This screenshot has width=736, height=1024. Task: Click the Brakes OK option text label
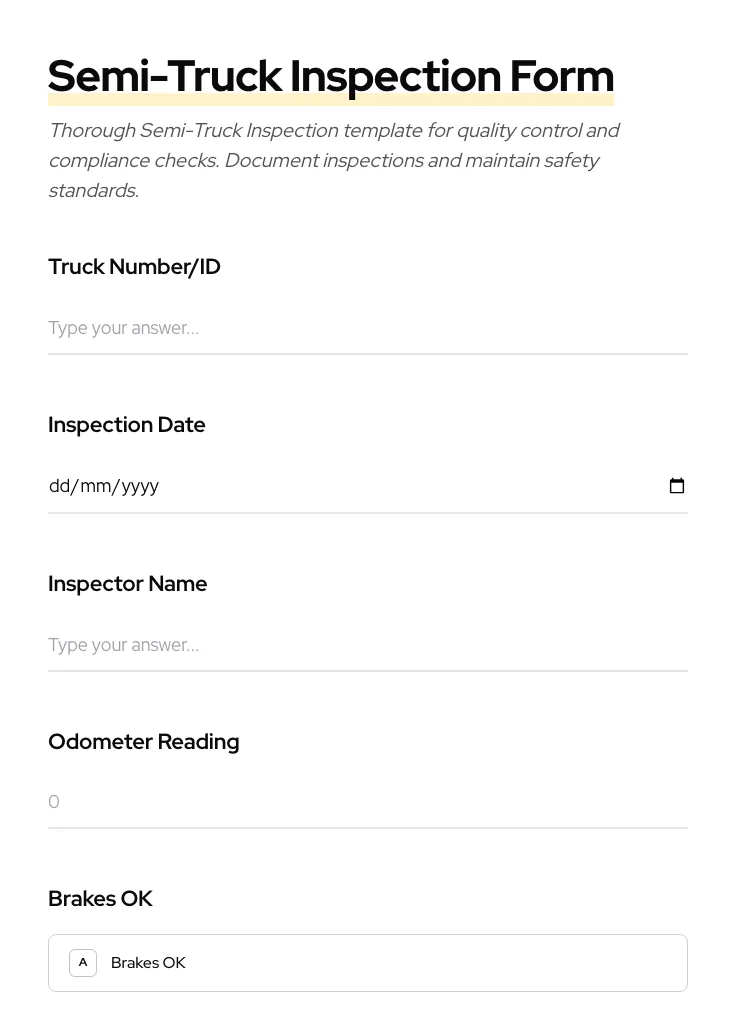148,962
